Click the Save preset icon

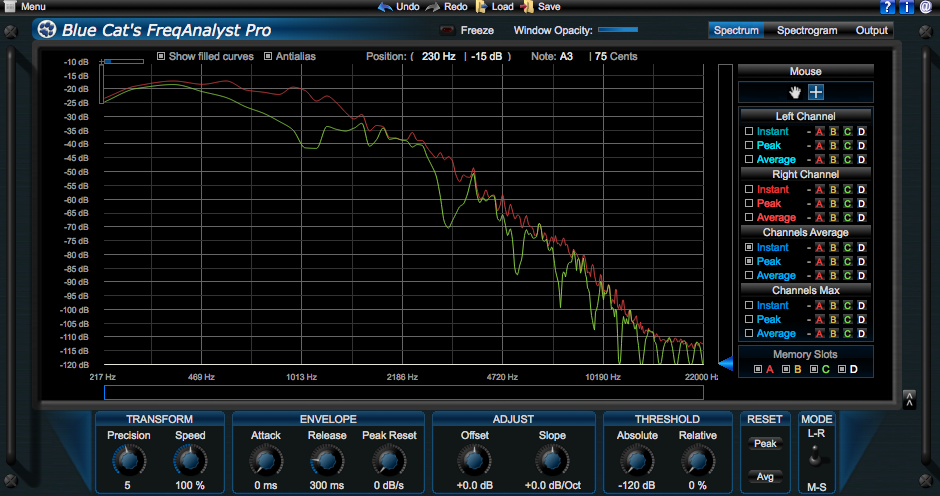click(527, 7)
